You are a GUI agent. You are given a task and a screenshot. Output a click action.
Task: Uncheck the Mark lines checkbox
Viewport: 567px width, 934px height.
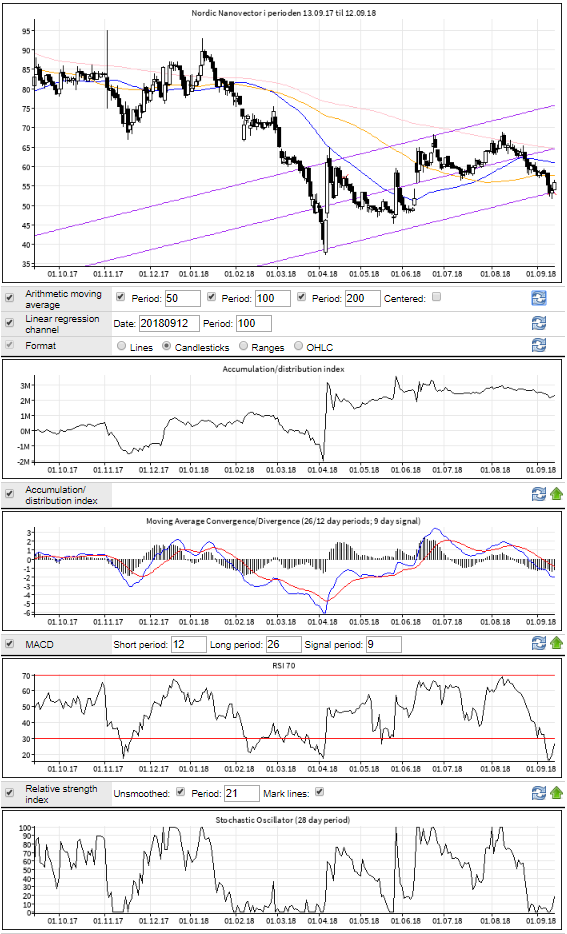tap(319, 792)
